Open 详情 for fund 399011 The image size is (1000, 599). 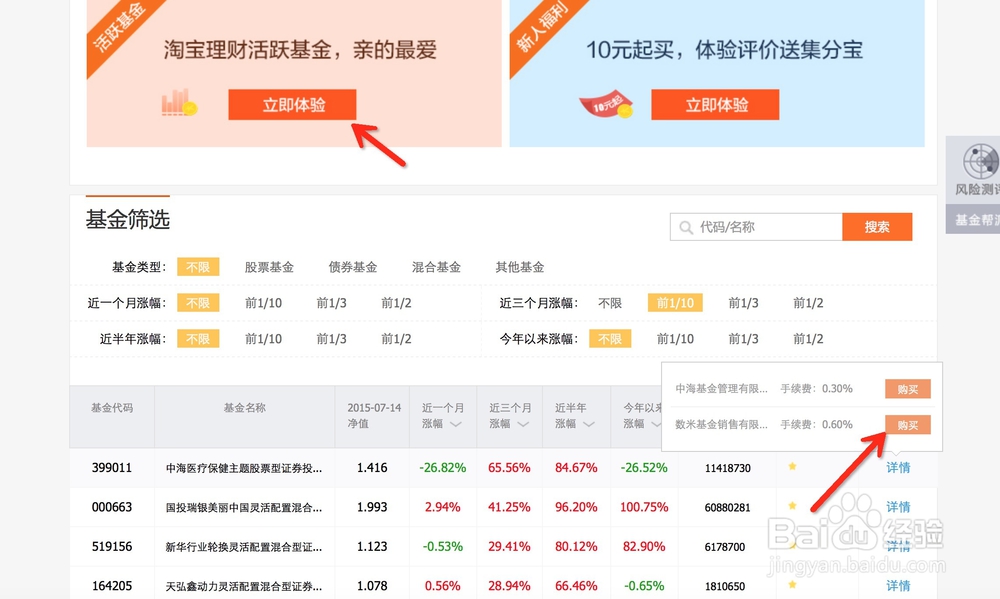click(898, 468)
